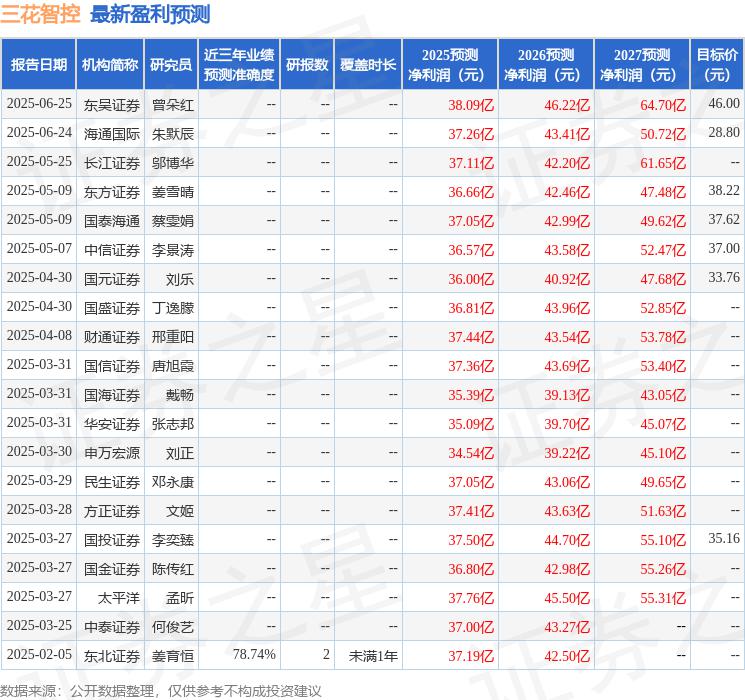Click the 东北证券 institution cell
The image size is (745, 700).
tap(112, 656)
